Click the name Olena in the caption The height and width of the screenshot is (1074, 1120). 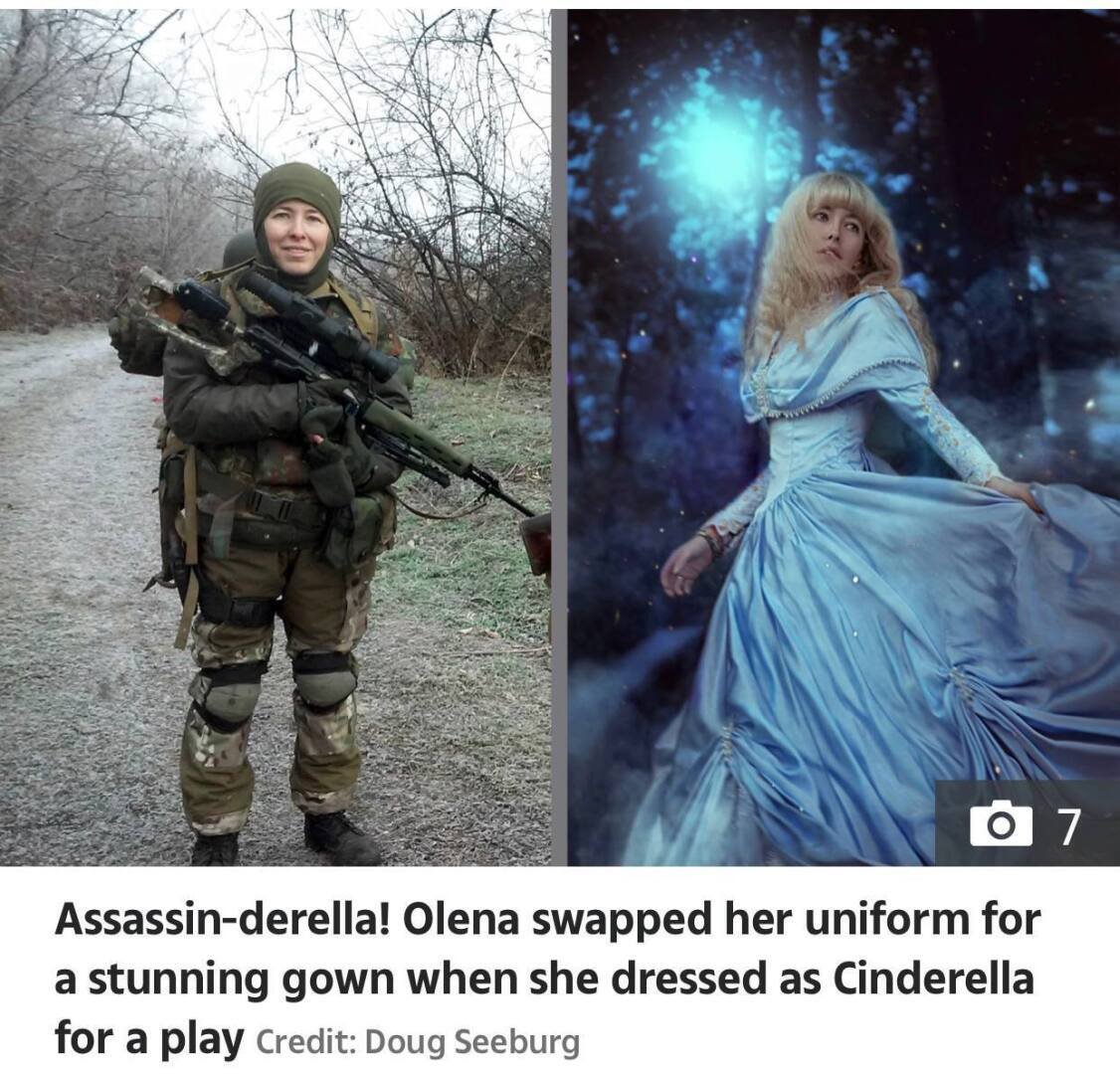(x=460, y=919)
